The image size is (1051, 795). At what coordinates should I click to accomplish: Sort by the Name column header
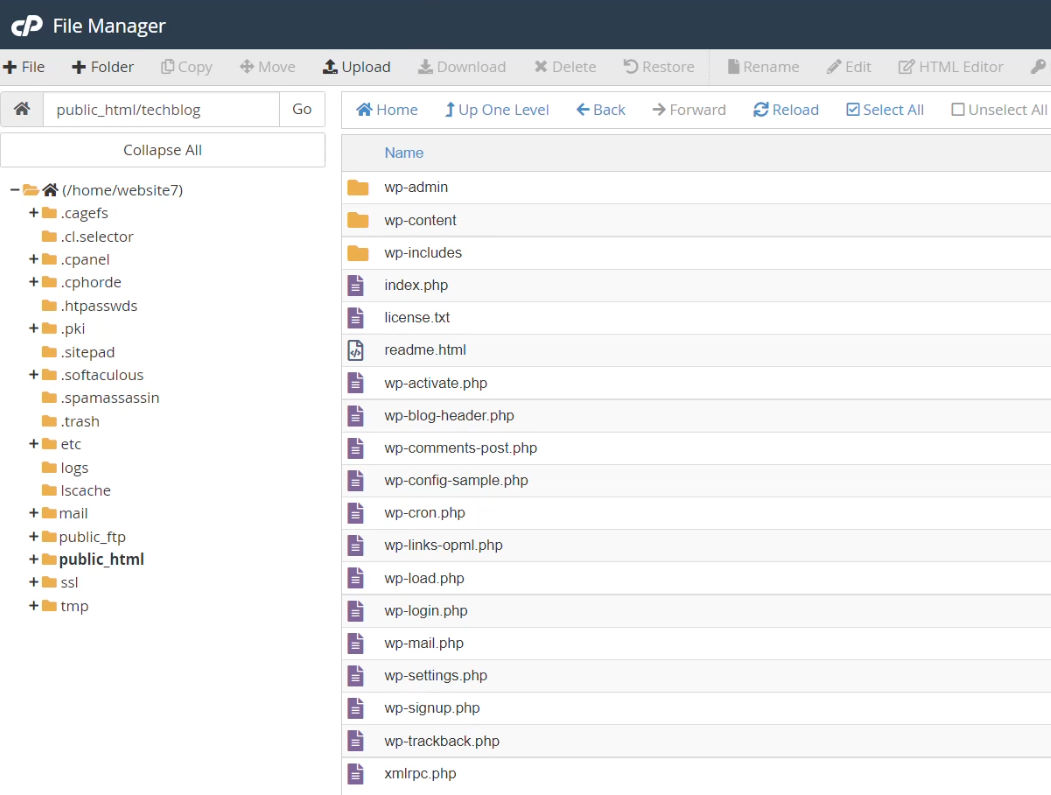click(x=404, y=153)
